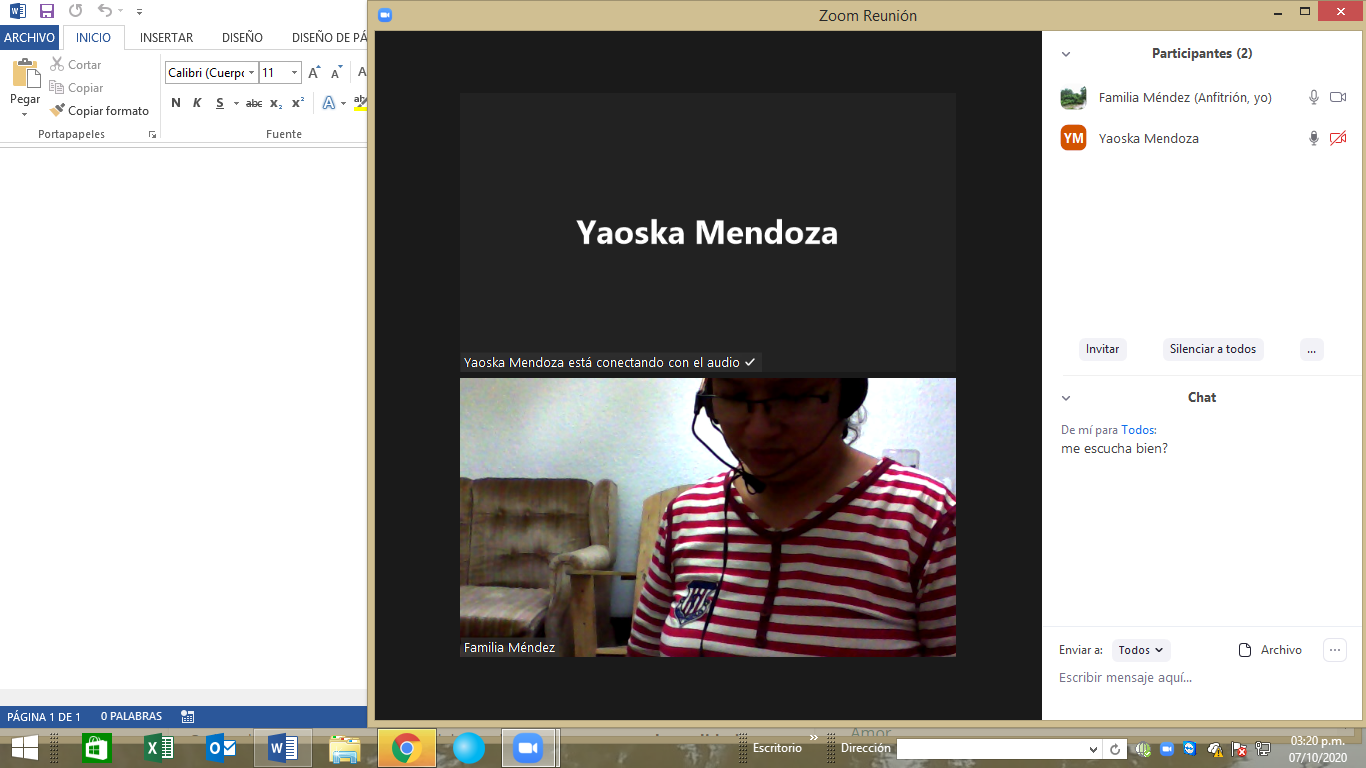Open the font size dropdown
1366x768 pixels.
click(294, 73)
